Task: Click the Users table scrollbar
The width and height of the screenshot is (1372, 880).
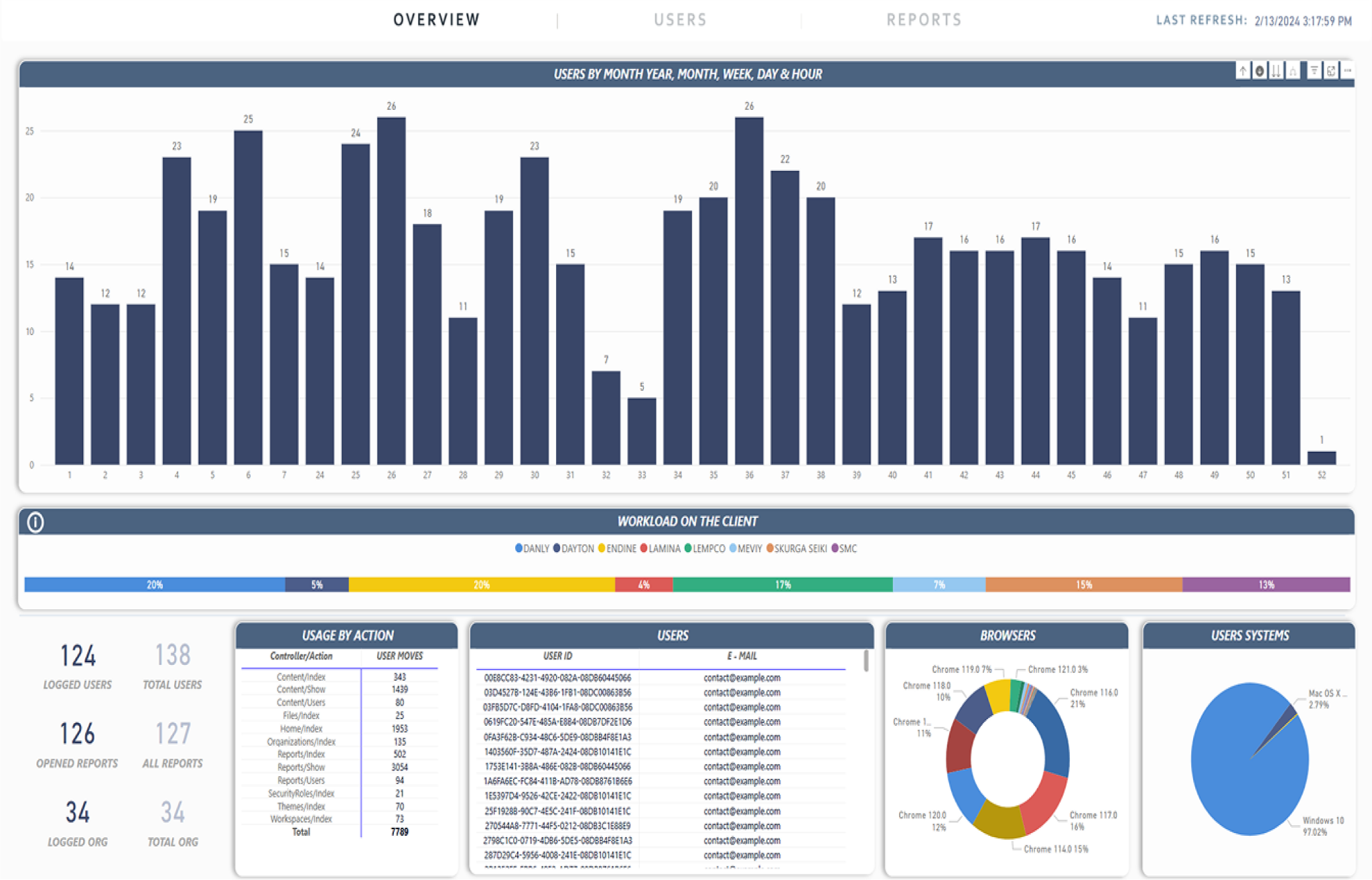Action: [x=866, y=661]
